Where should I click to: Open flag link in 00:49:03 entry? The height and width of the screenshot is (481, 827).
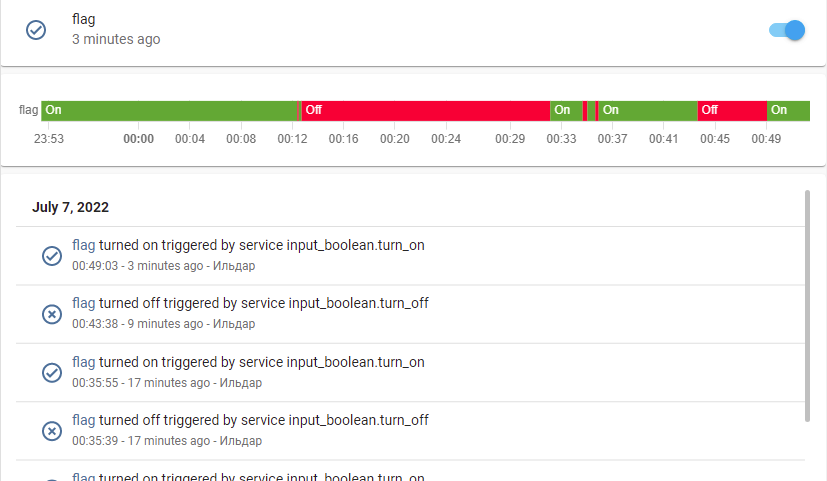(x=83, y=245)
